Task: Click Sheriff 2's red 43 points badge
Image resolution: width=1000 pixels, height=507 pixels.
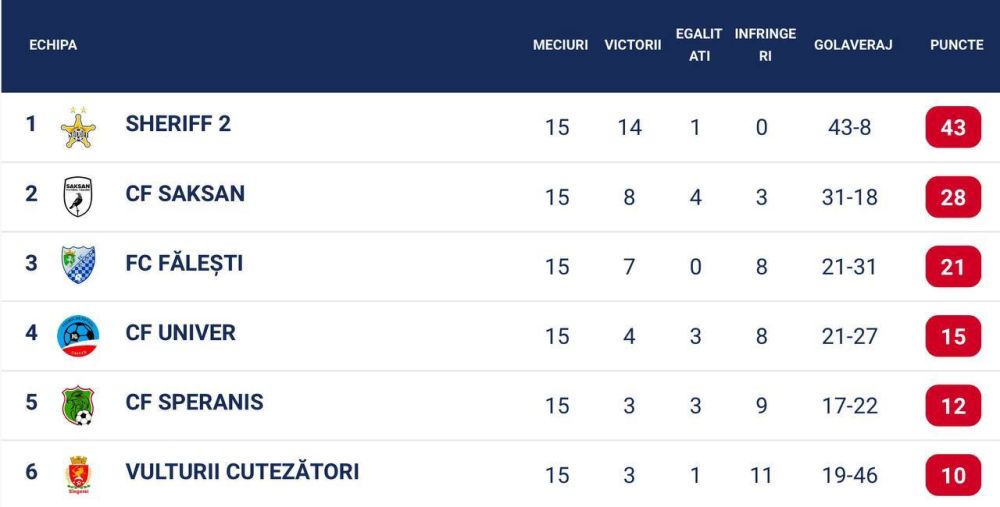Action: click(x=953, y=128)
